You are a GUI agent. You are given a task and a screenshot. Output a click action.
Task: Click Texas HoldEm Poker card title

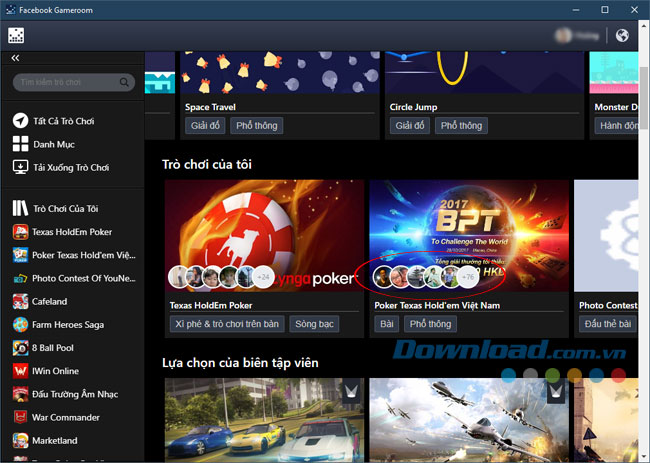(211, 305)
